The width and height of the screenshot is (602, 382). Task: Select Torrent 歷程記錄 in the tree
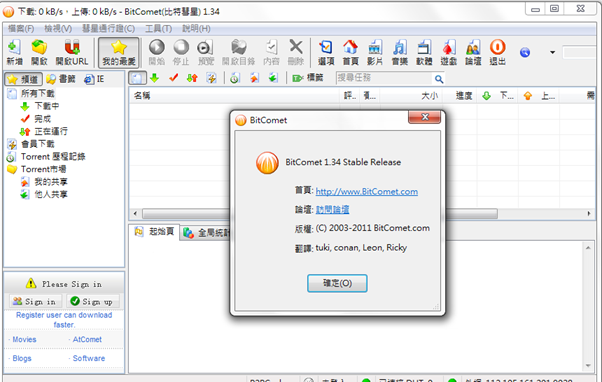(53, 157)
